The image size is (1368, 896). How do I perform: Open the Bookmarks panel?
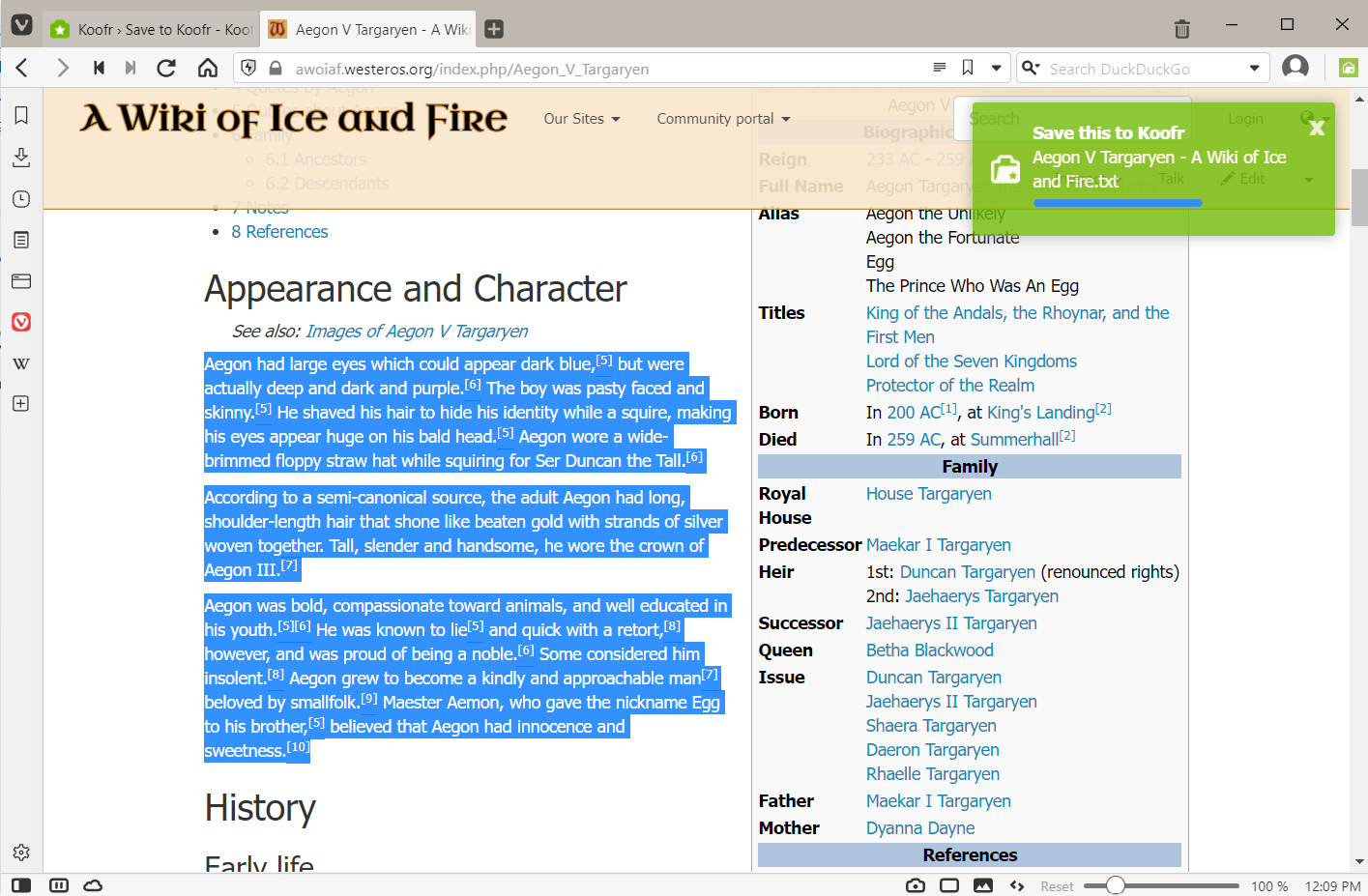point(21,115)
